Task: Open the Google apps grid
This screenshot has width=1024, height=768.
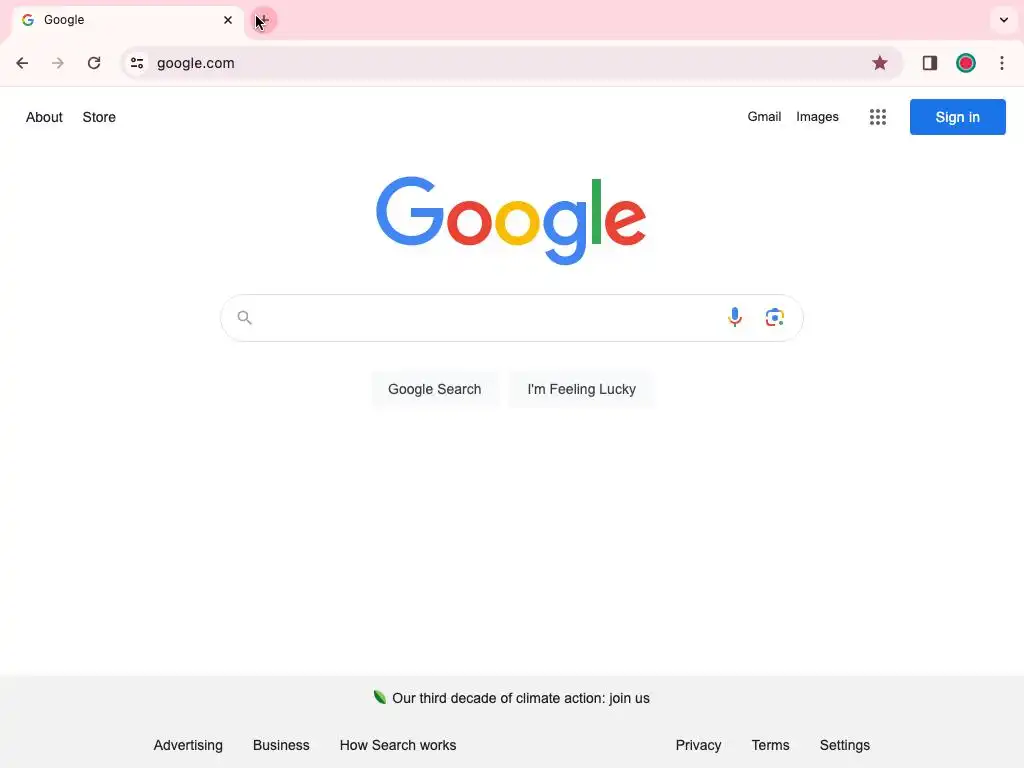Action: (x=878, y=117)
